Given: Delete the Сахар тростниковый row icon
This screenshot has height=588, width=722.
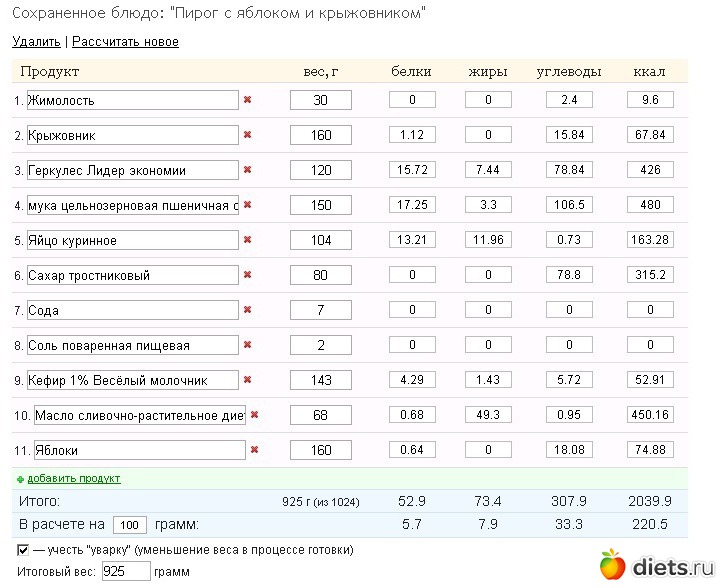Looking at the screenshot, I should (x=247, y=275).
